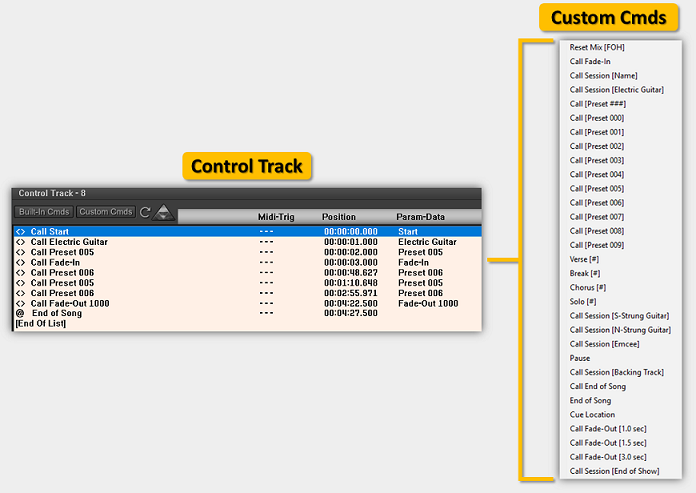Click the @ icon on End of Song row
The width and height of the screenshot is (696, 493).
(x=20, y=313)
